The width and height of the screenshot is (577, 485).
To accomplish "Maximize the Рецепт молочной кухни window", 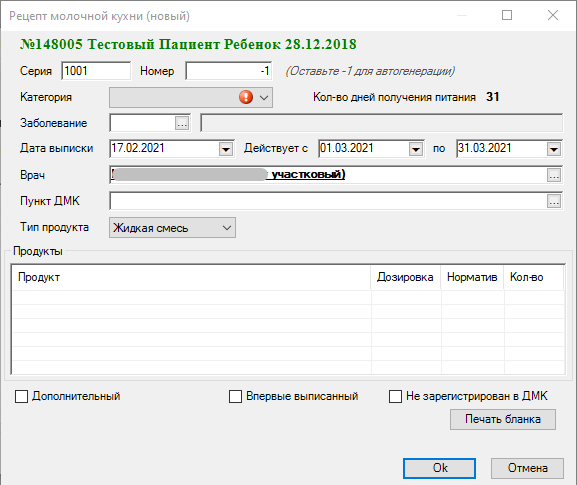I will [x=507, y=15].
